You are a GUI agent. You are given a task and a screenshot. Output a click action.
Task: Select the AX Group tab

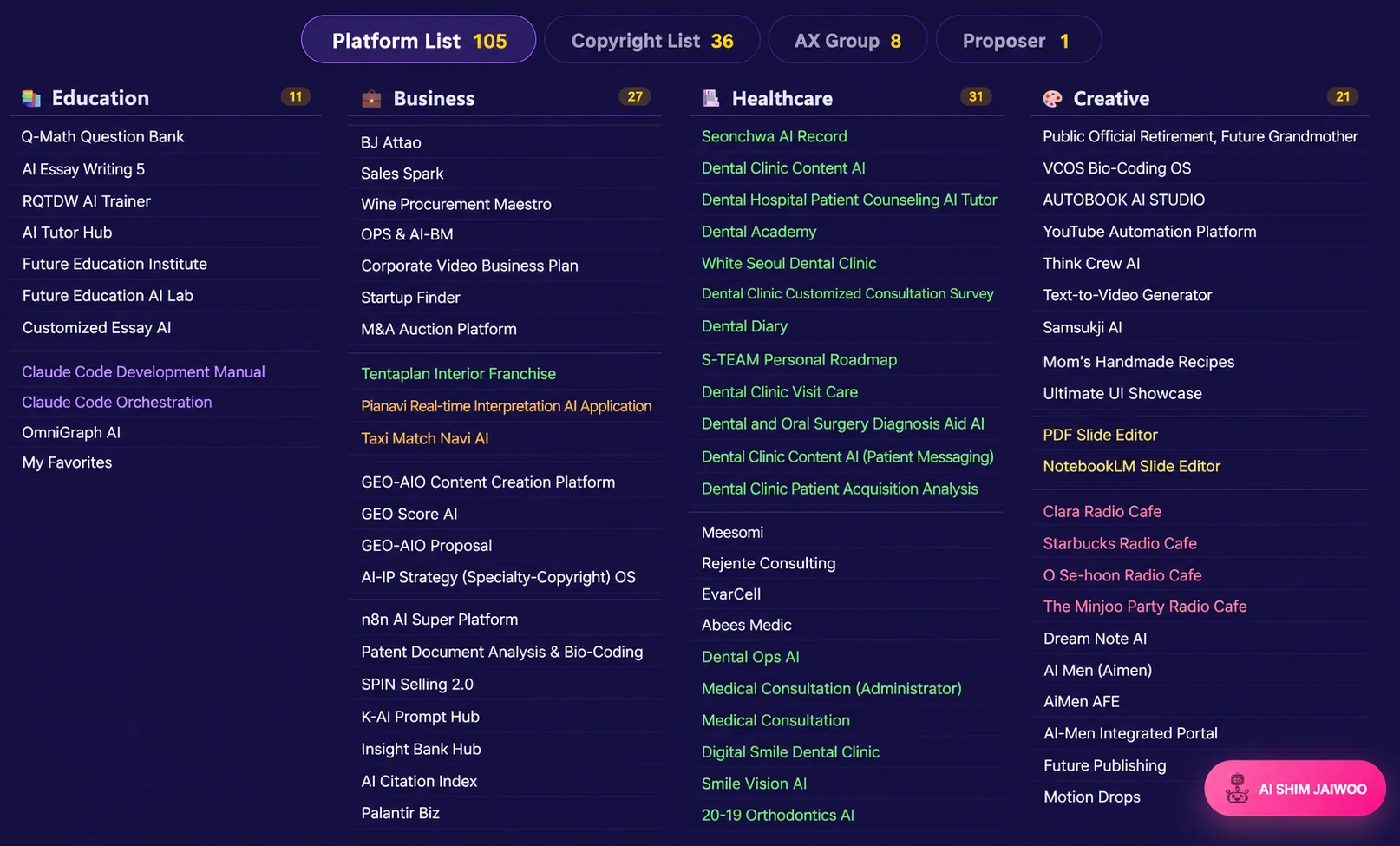click(847, 40)
